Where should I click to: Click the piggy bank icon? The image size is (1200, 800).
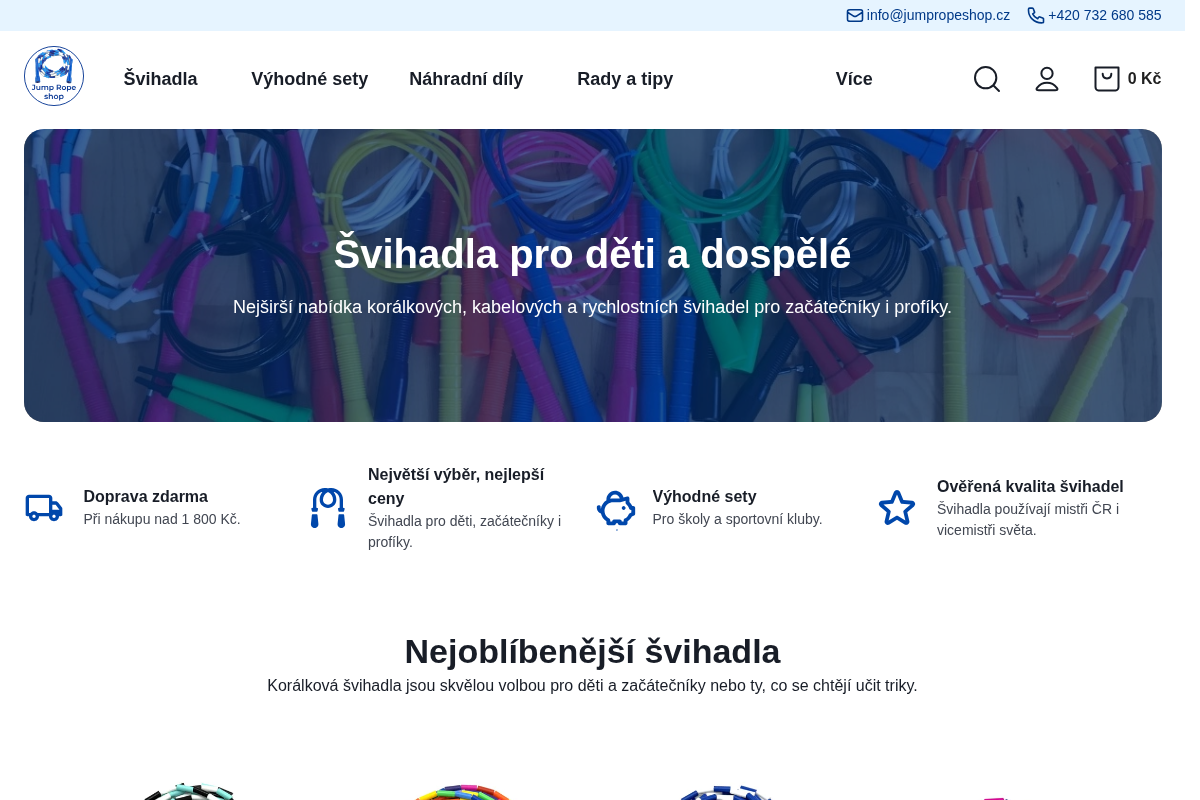click(x=616, y=508)
